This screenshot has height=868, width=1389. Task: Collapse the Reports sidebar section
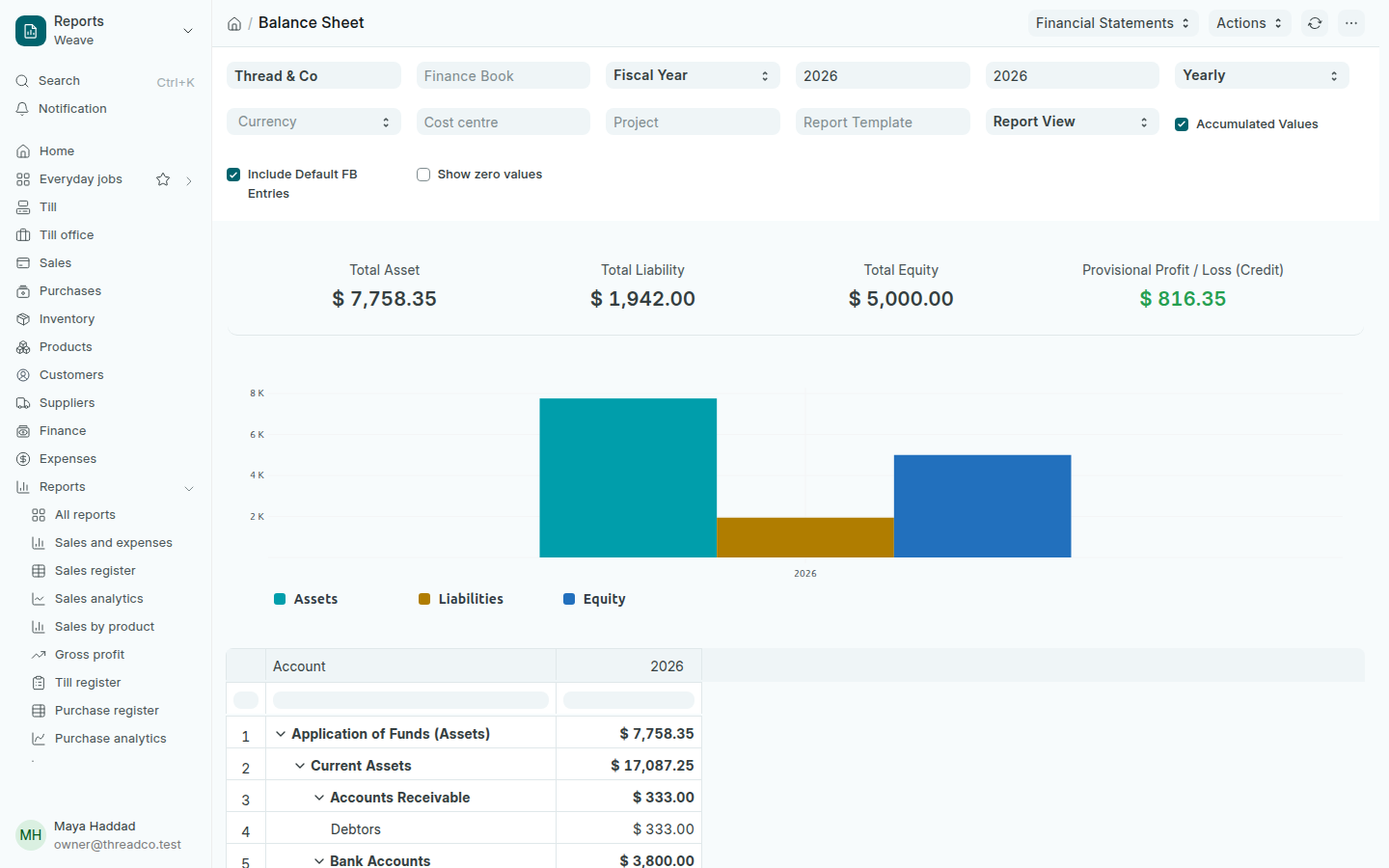click(x=189, y=488)
